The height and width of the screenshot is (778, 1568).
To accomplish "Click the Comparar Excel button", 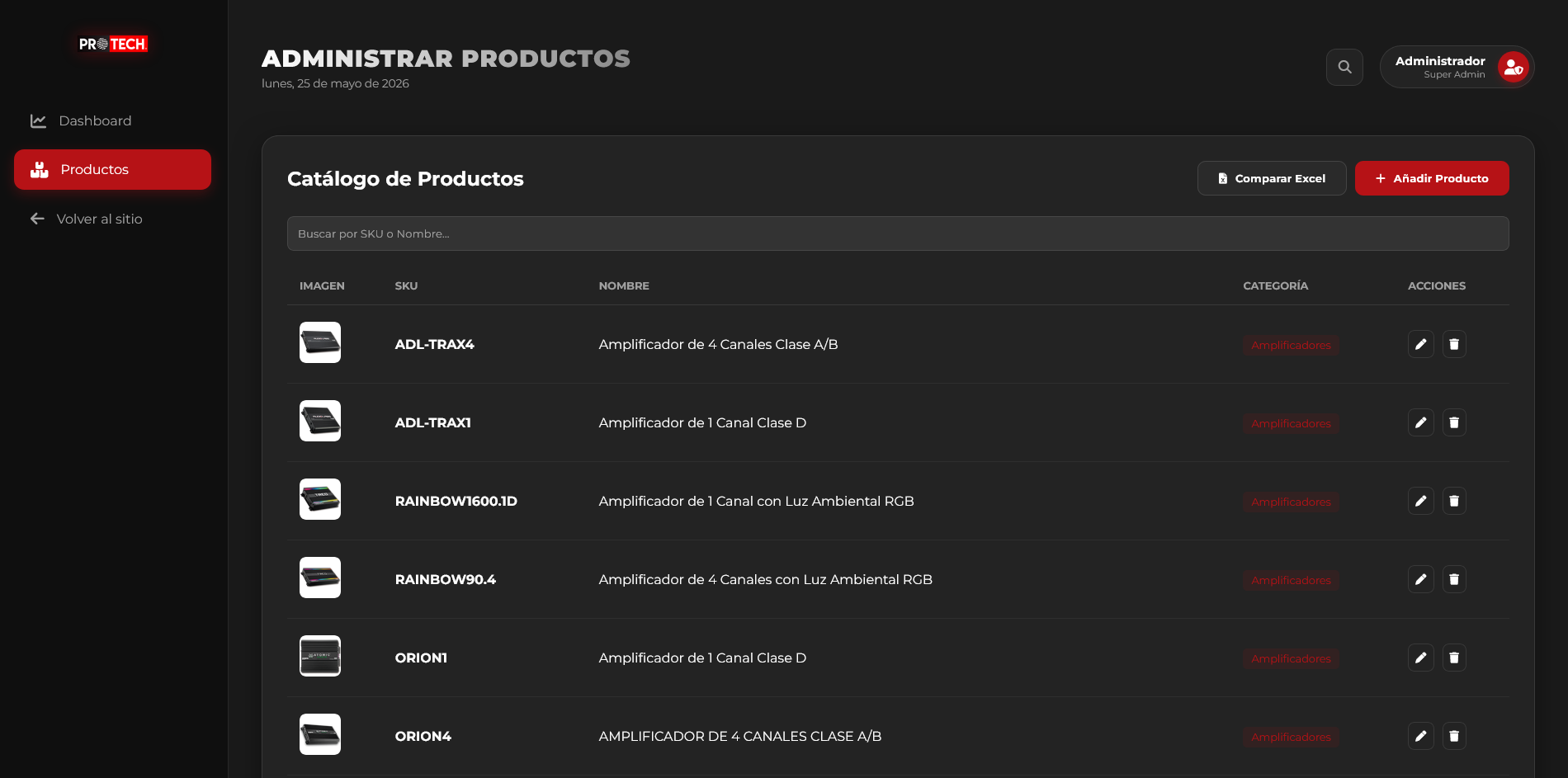I will tap(1272, 178).
